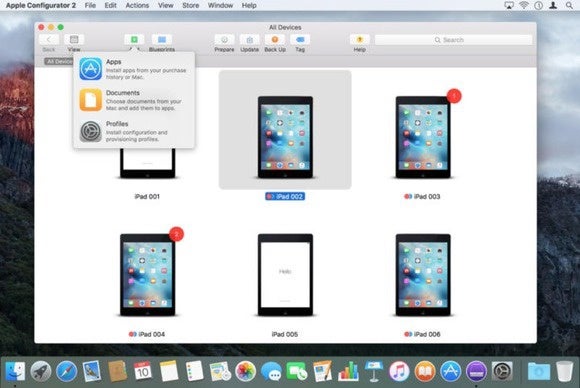Open App Store in the Dock

(x=451, y=371)
